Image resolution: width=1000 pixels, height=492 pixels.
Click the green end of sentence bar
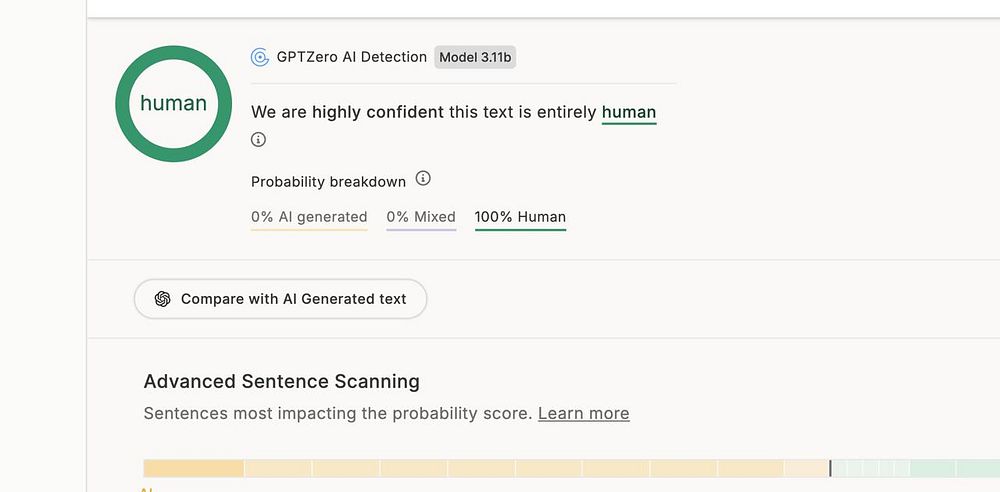point(970,468)
